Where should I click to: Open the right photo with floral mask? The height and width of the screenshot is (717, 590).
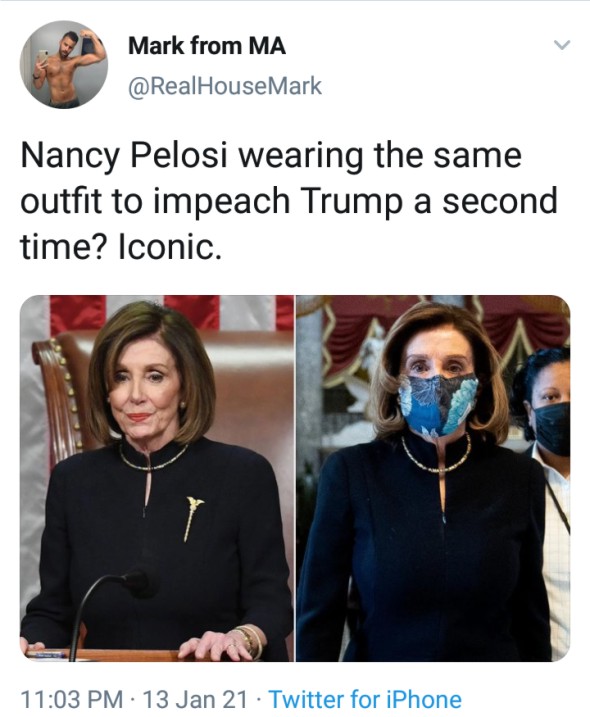coord(433,478)
